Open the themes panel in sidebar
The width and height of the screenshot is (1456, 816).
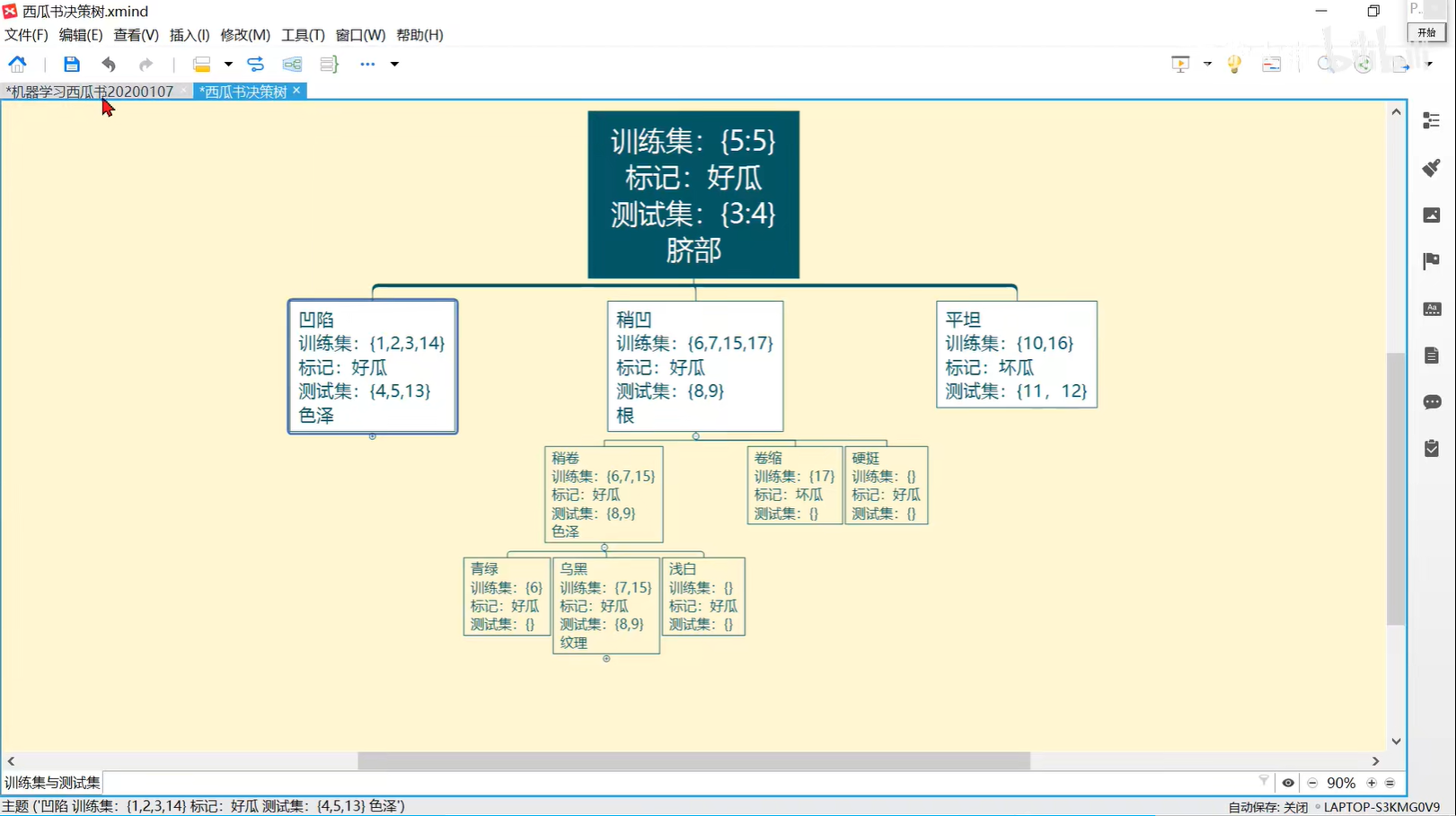[x=1432, y=309]
